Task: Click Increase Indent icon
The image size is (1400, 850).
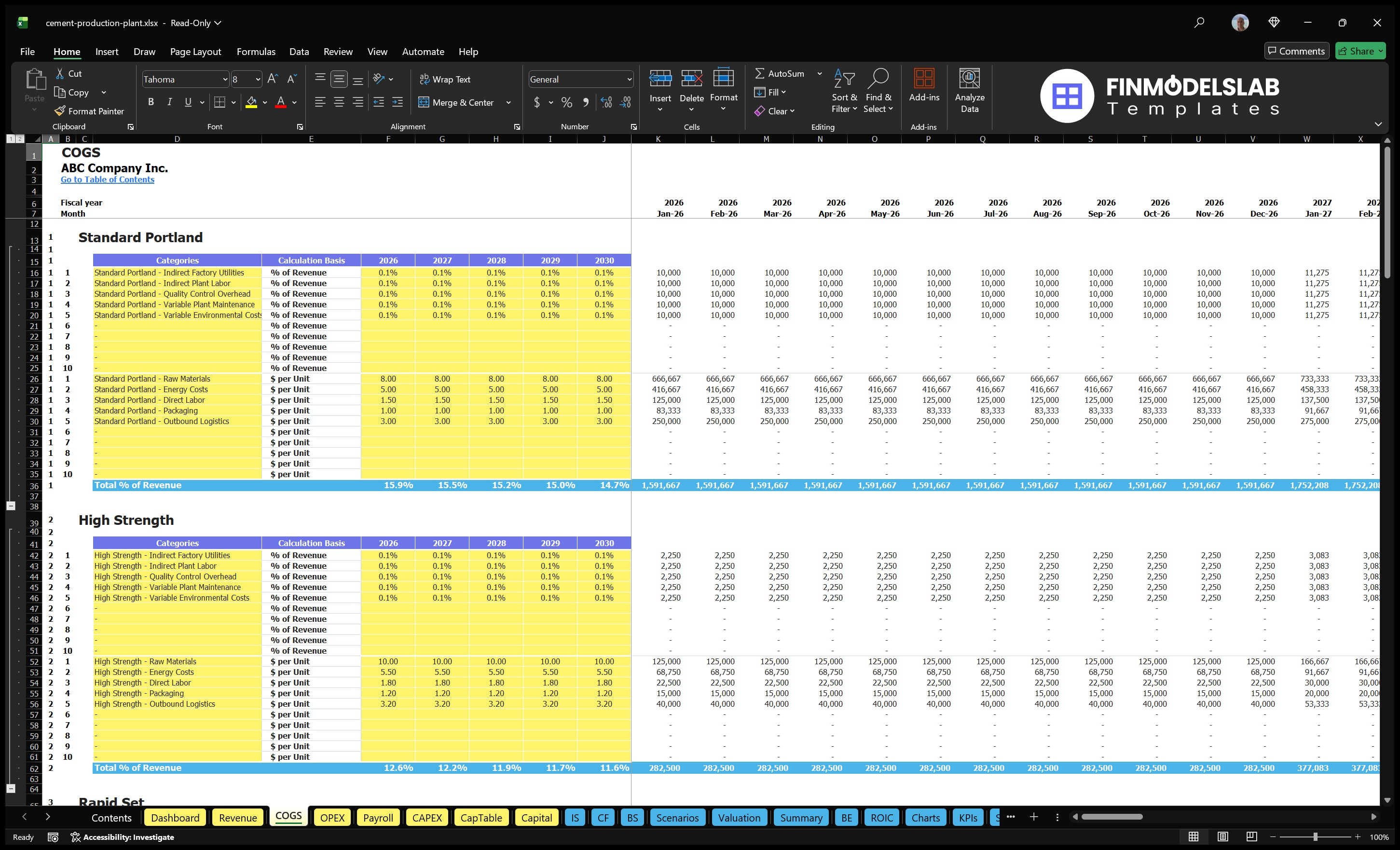Action: pyautogui.click(x=398, y=102)
